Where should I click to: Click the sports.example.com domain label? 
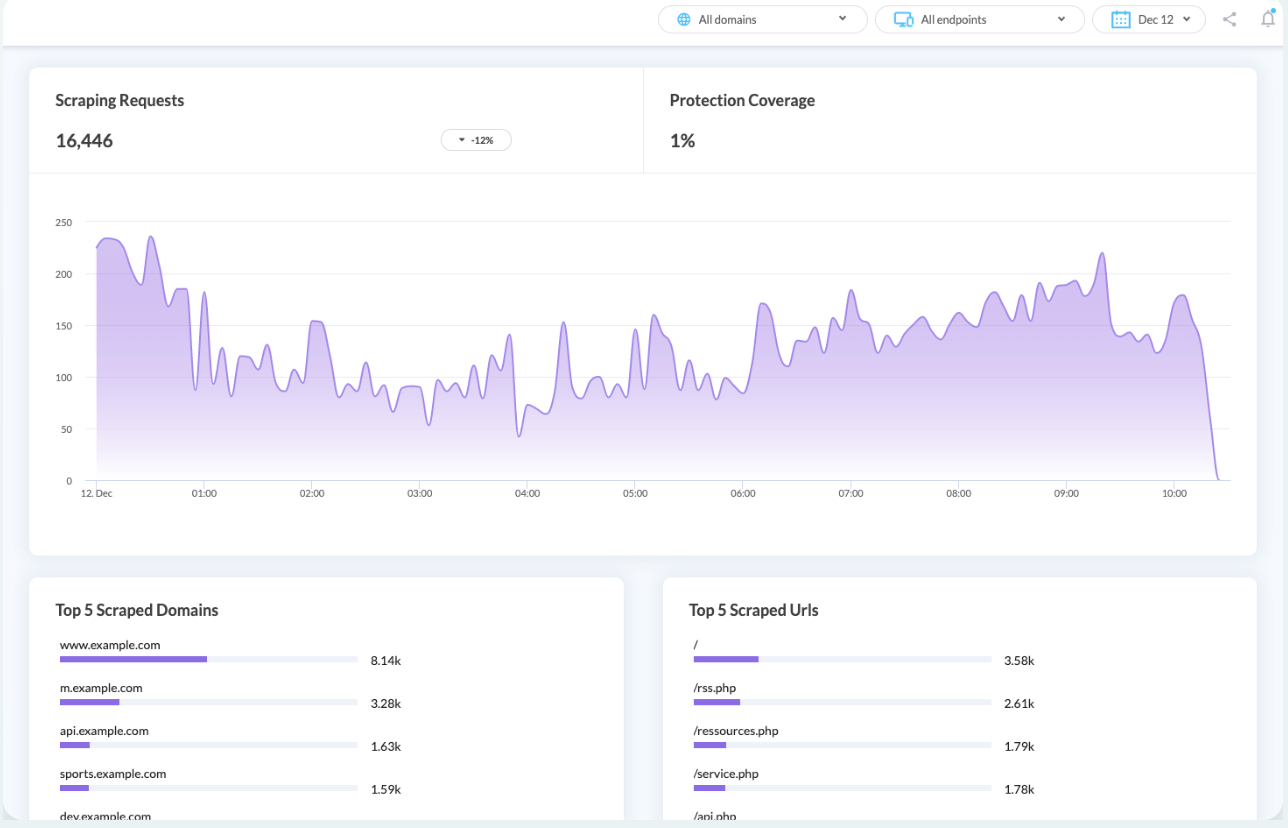(113, 774)
